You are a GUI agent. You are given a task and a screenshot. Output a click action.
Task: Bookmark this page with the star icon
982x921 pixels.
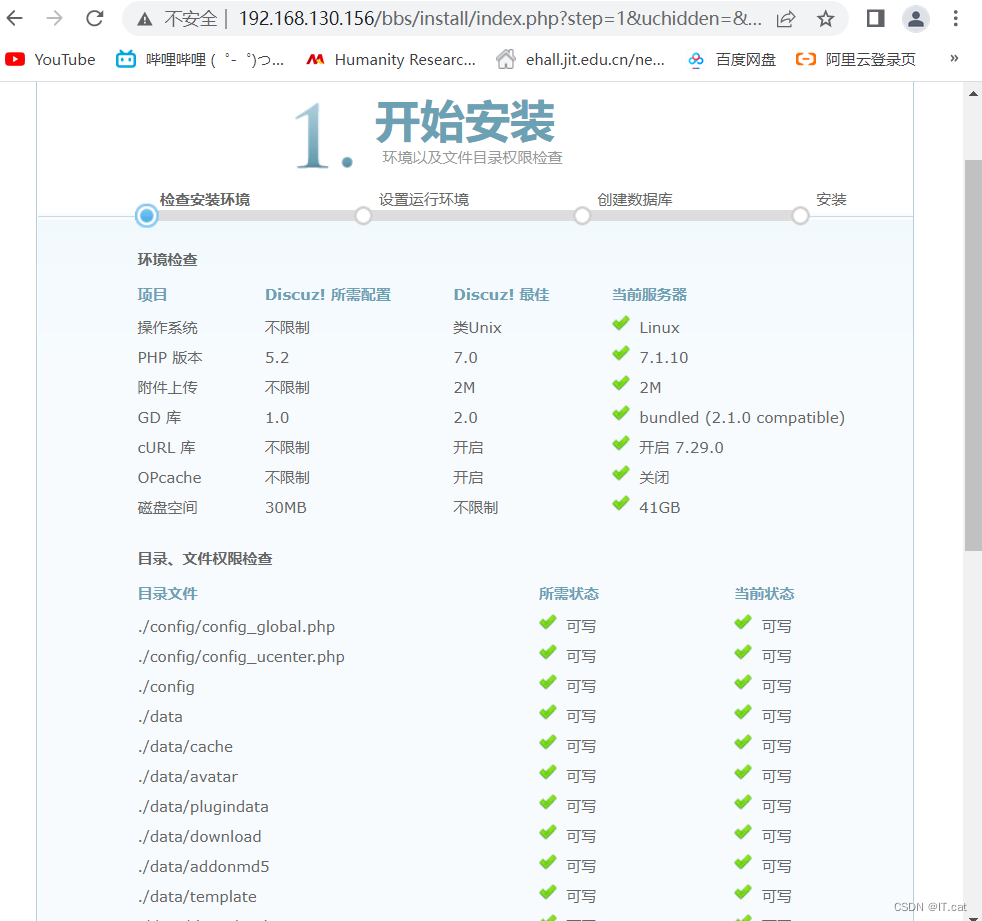822,19
